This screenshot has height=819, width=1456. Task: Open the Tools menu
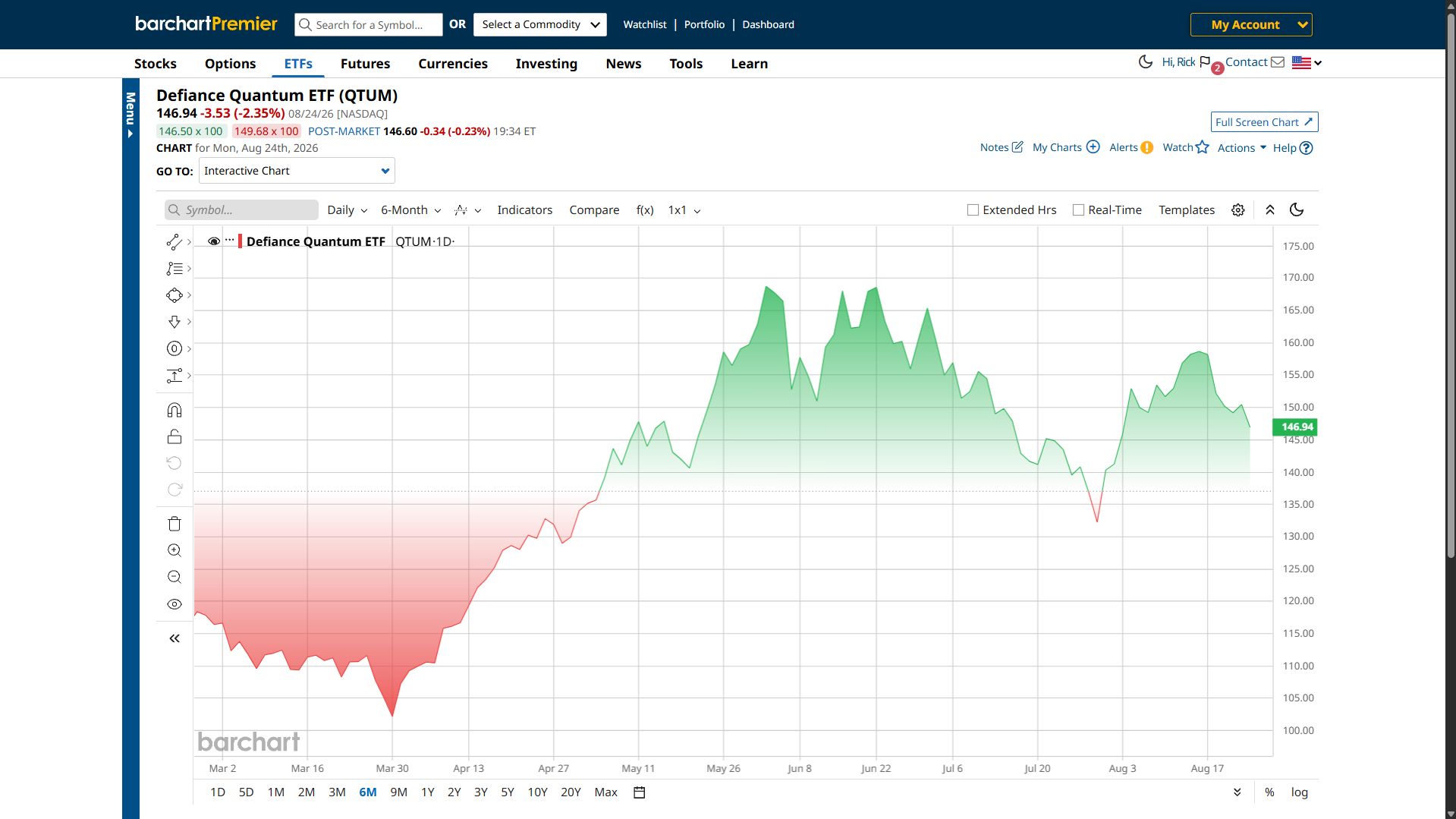[x=686, y=64]
